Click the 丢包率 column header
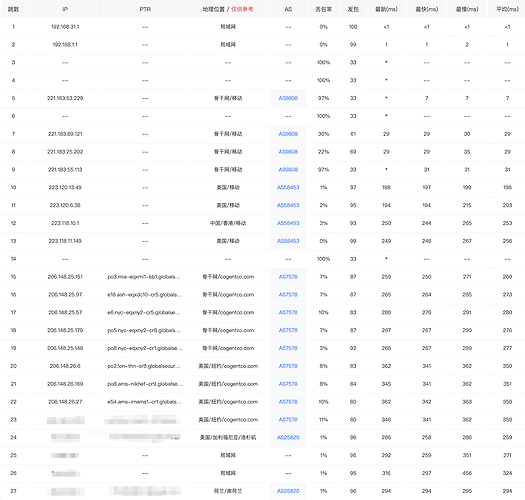The image size is (525, 500). point(323,9)
